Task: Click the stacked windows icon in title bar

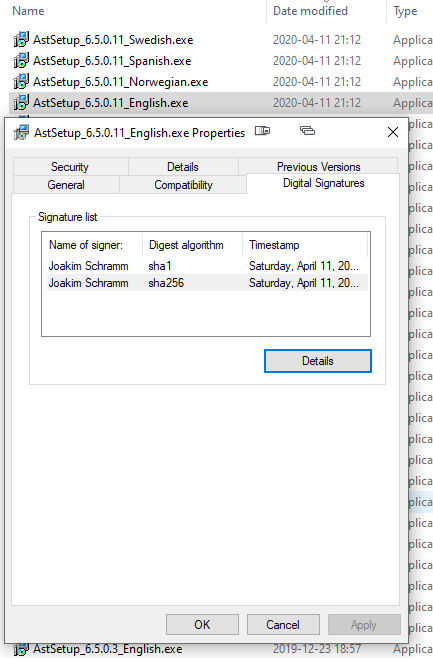Action: click(x=307, y=131)
